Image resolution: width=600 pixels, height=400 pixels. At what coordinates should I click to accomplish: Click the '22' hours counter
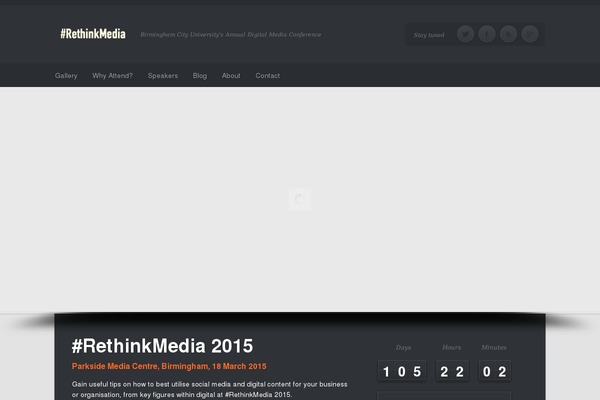[452, 371]
